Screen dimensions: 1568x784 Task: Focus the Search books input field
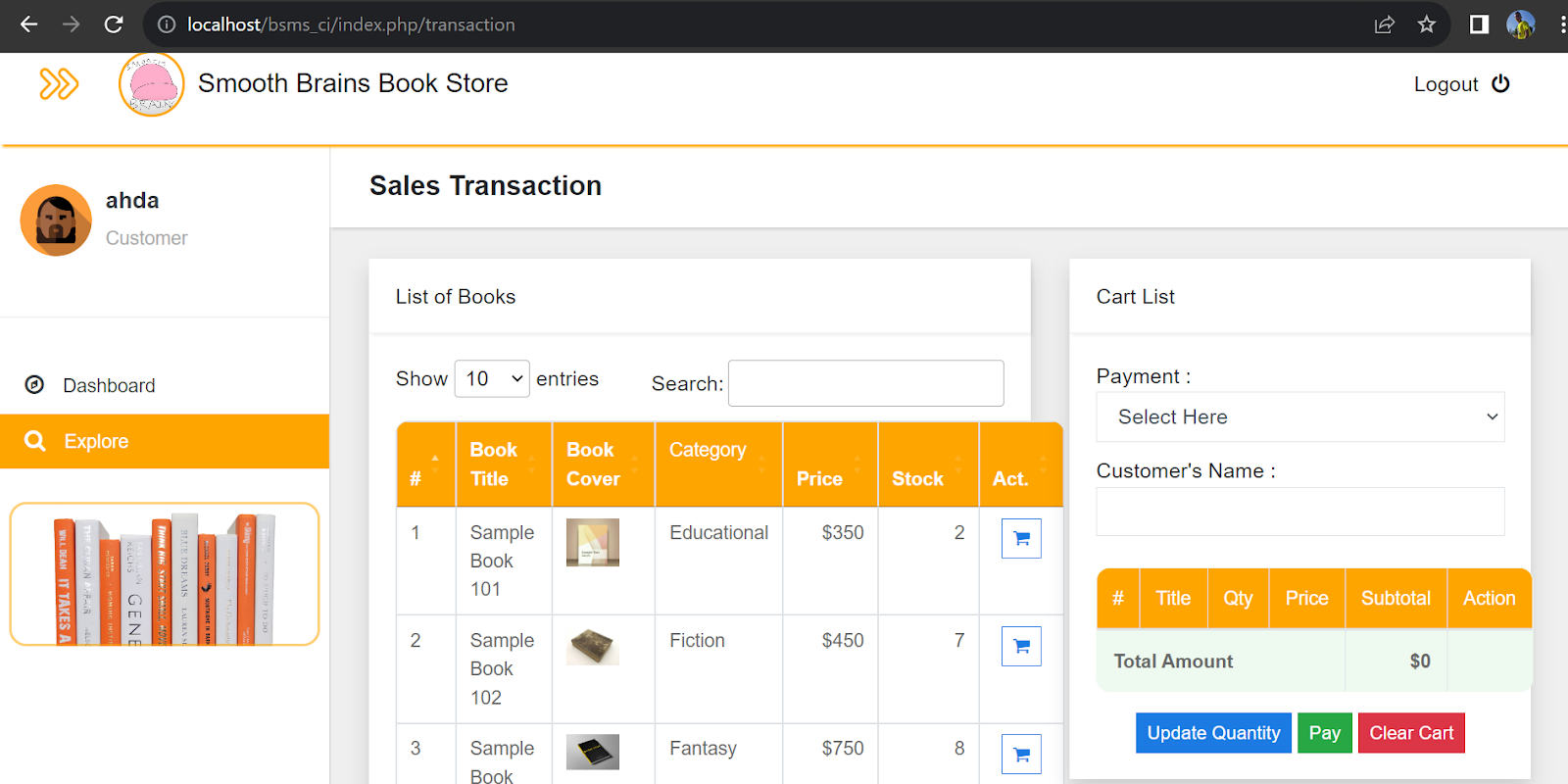[865, 383]
